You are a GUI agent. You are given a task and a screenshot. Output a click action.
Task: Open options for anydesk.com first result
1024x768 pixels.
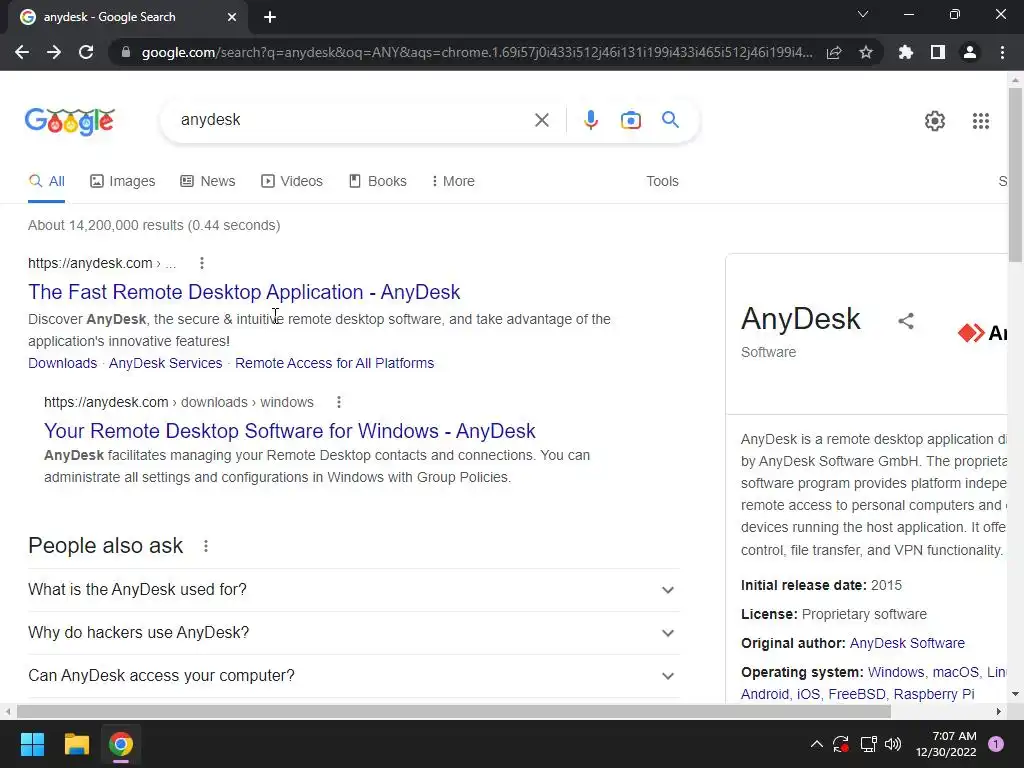(202, 263)
